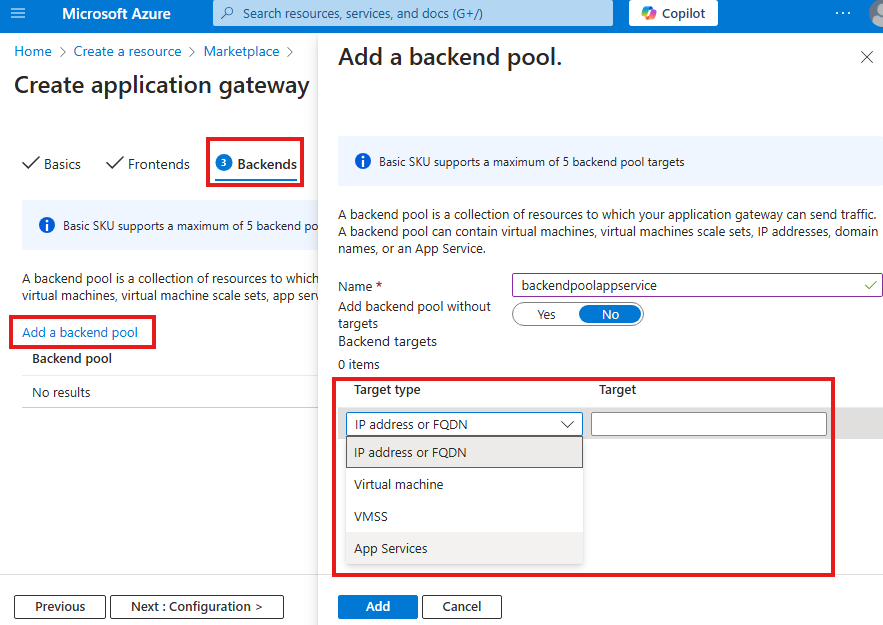This screenshot has width=883, height=625.
Task: Click Add a backend pool link
Action: [x=80, y=332]
